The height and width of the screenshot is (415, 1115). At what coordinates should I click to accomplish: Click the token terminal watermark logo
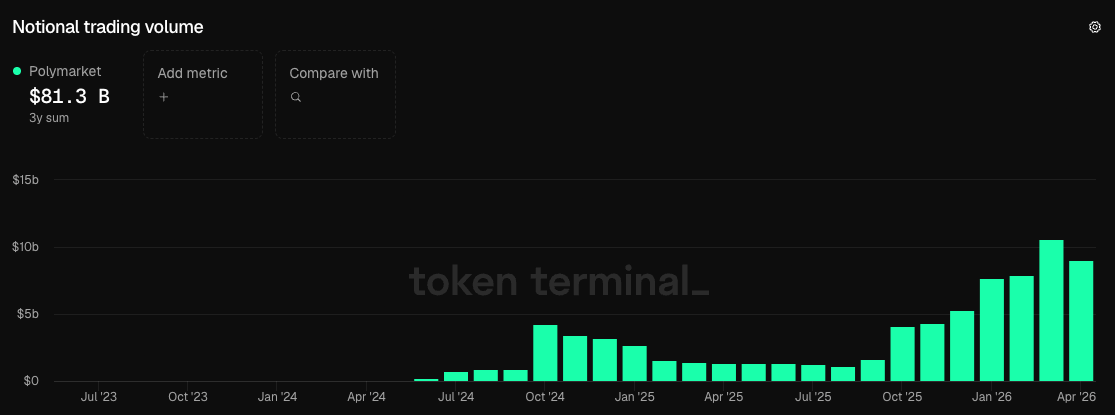pos(559,281)
